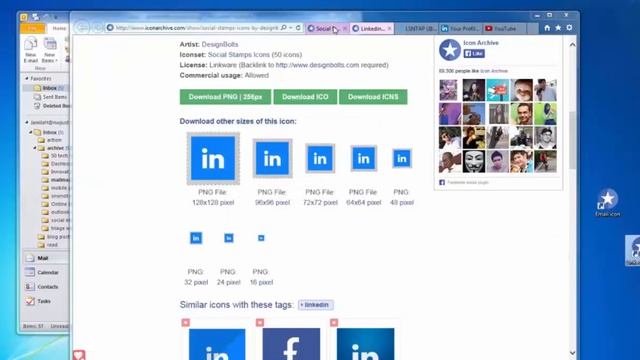Click the browser Forward arrow button
Image resolution: width=640 pixels, height=360 pixels.
coord(98,28)
